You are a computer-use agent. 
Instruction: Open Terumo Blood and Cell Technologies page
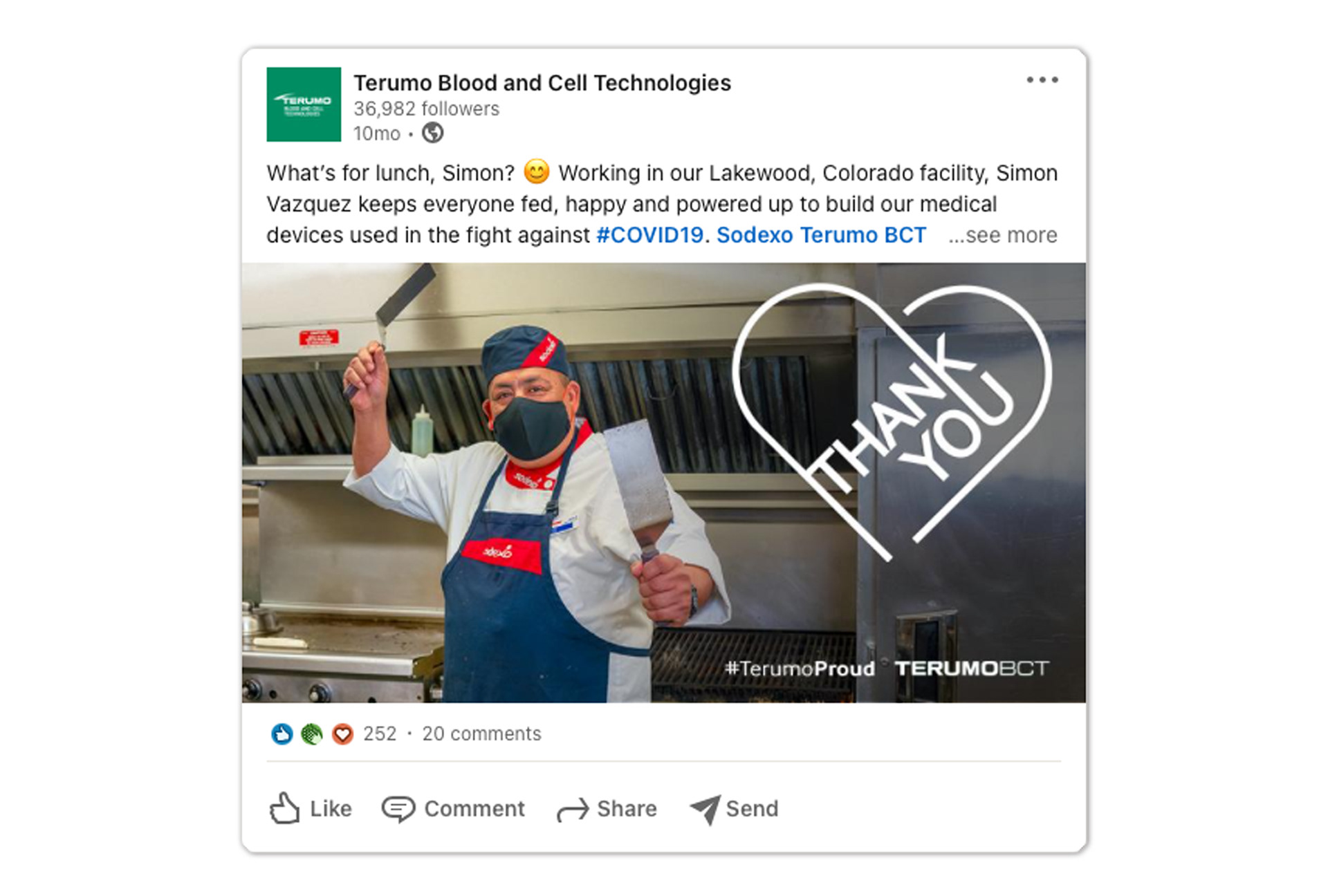542,83
